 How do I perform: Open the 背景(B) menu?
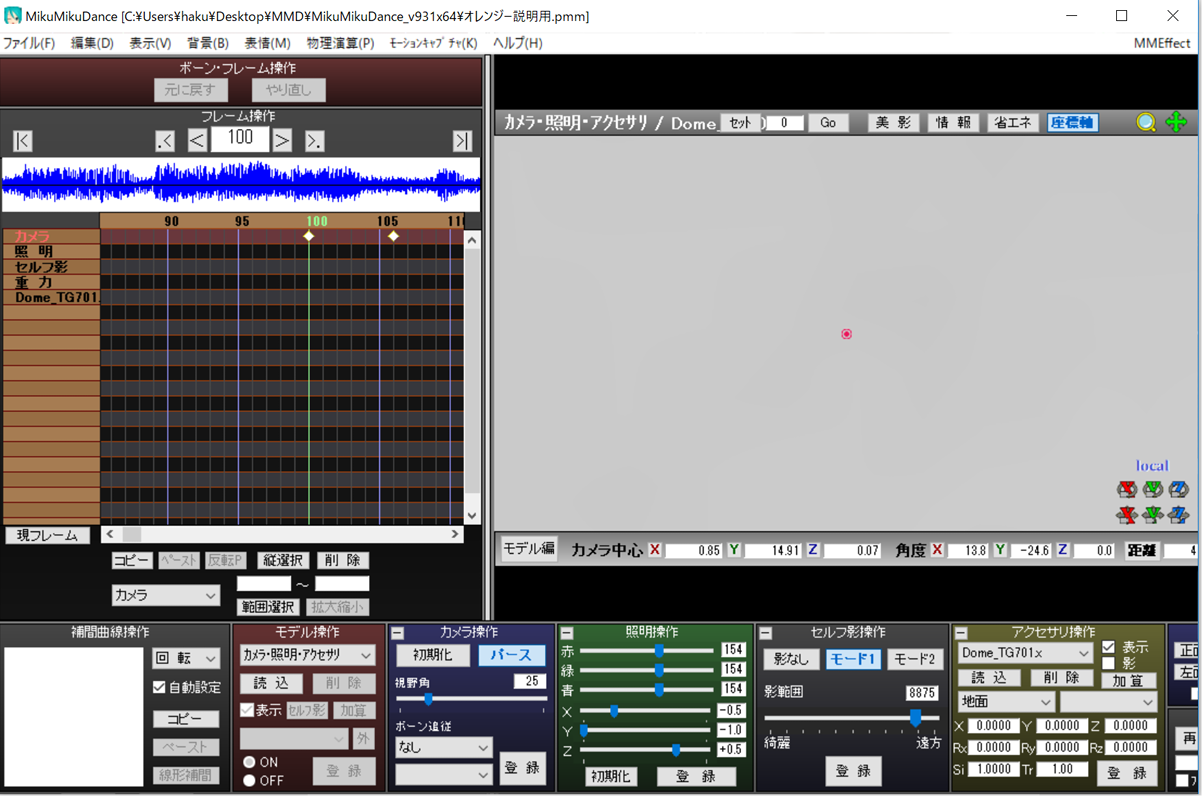tap(208, 43)
